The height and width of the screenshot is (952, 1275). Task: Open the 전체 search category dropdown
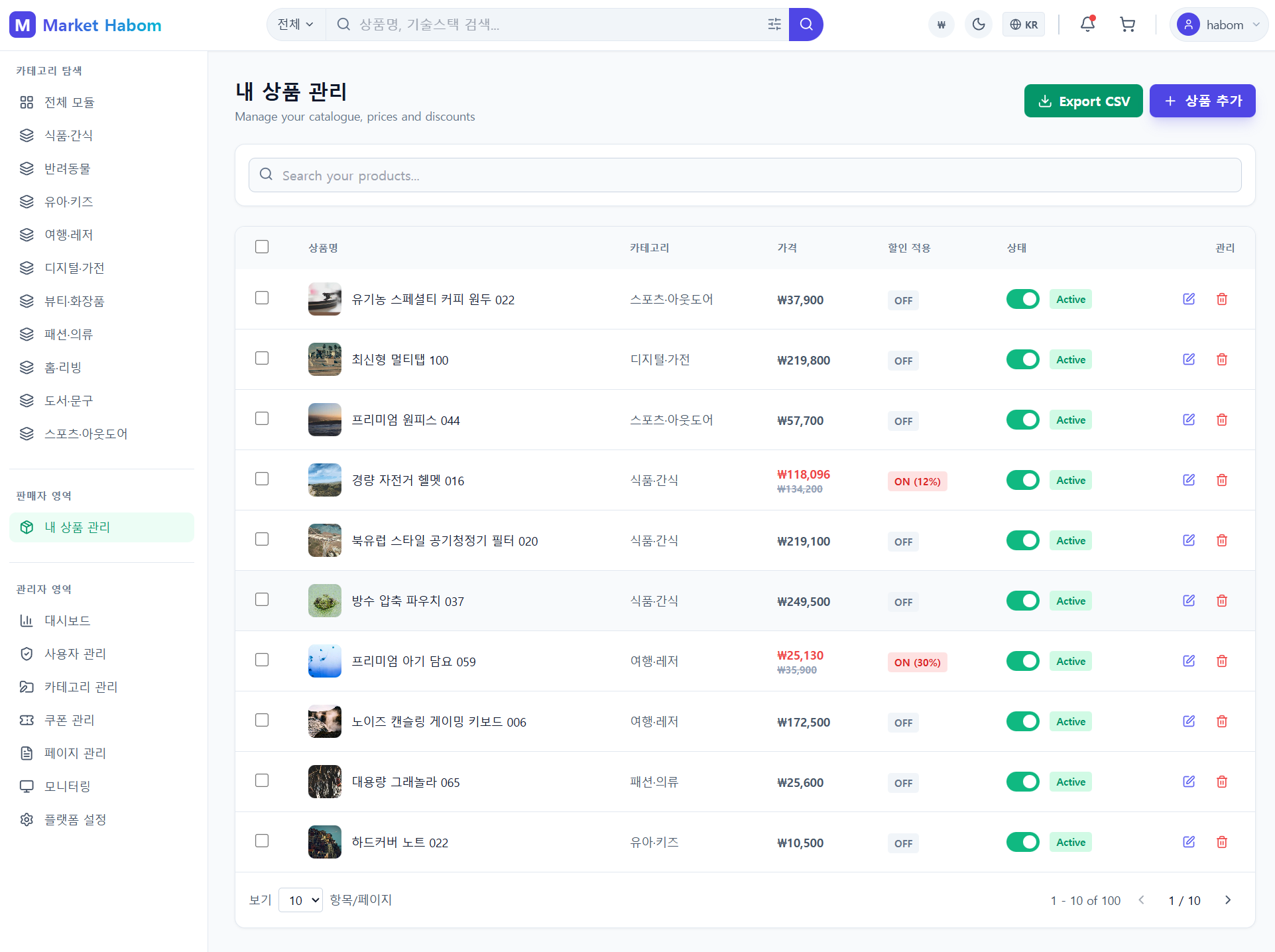pyautogui.click(x=296, y=25)
